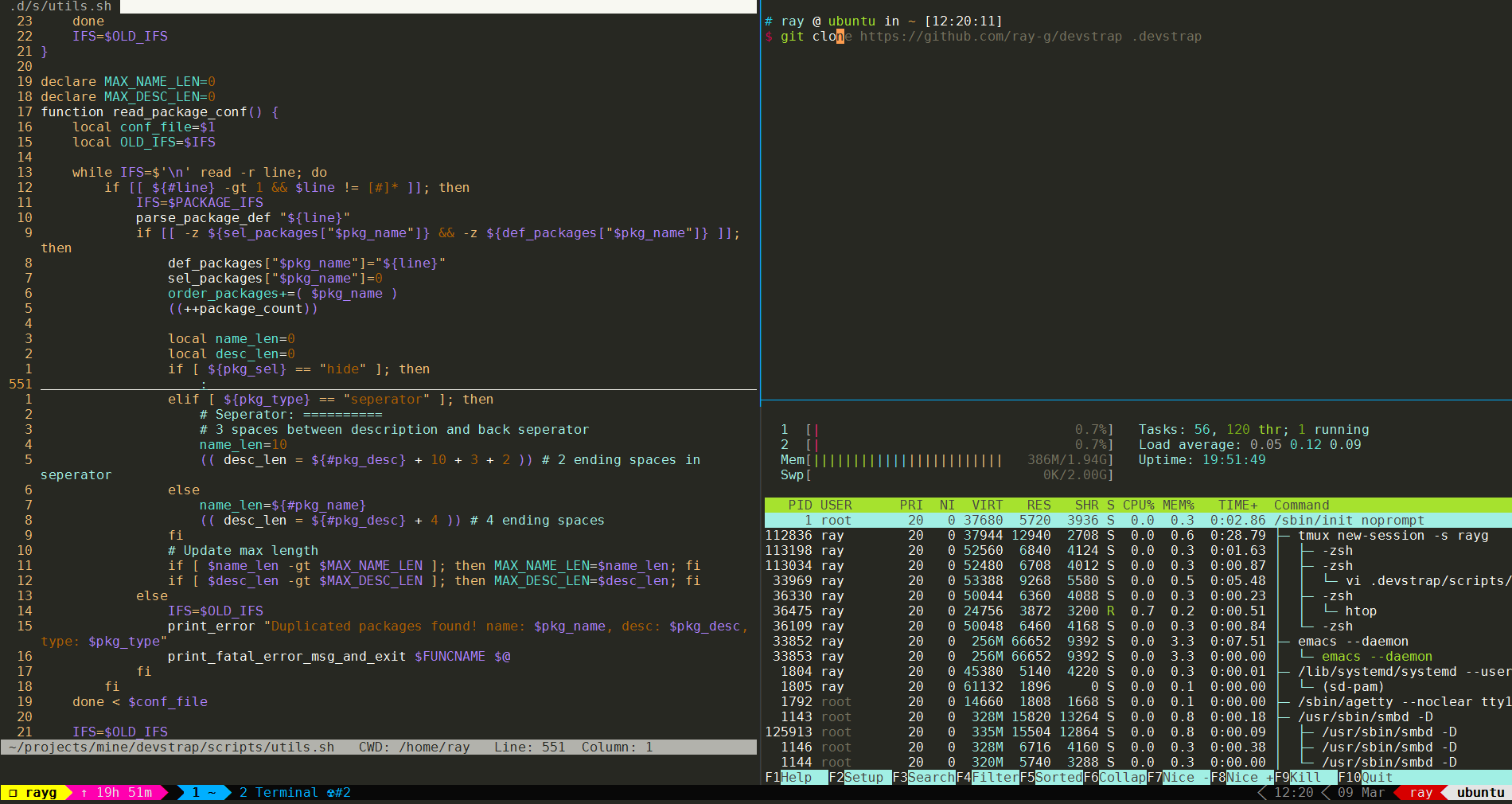Click the 12:20 clock in tmux status bar
The height and width of the screenshot is (804, 1512).
(1294, 793)
